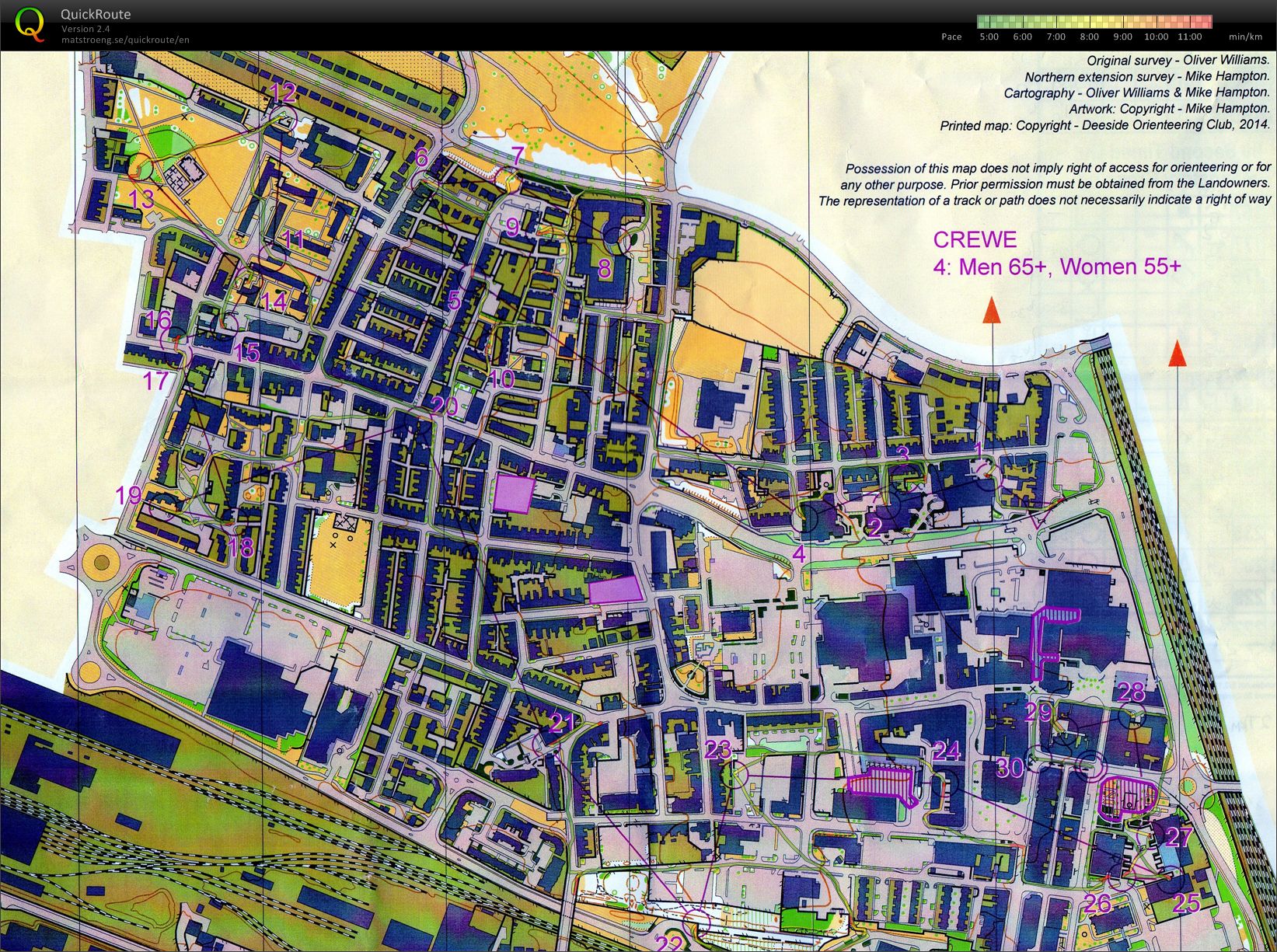This screenshot has height=952, width=1277.
Task: Click the Pace legend label
Action: [951, 37]
